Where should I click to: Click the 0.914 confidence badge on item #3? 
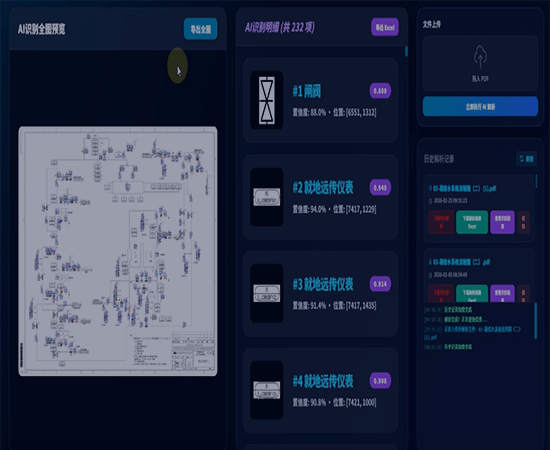point(380,284)
